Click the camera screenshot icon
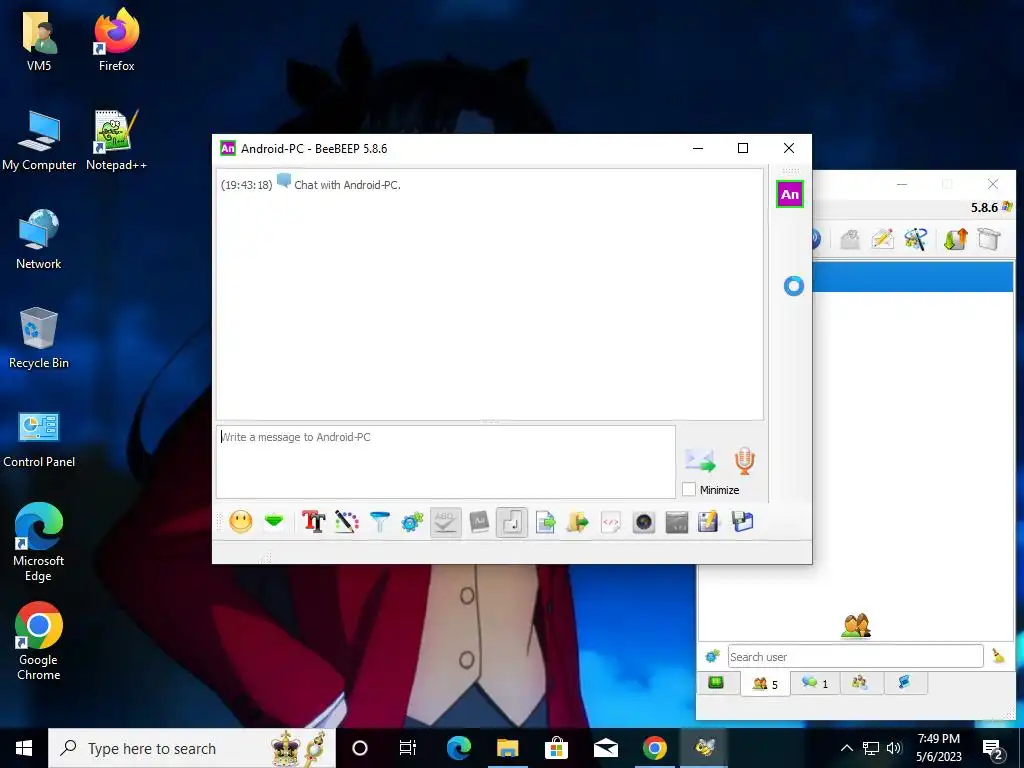Screen dimensions: 1024x768 644,522
